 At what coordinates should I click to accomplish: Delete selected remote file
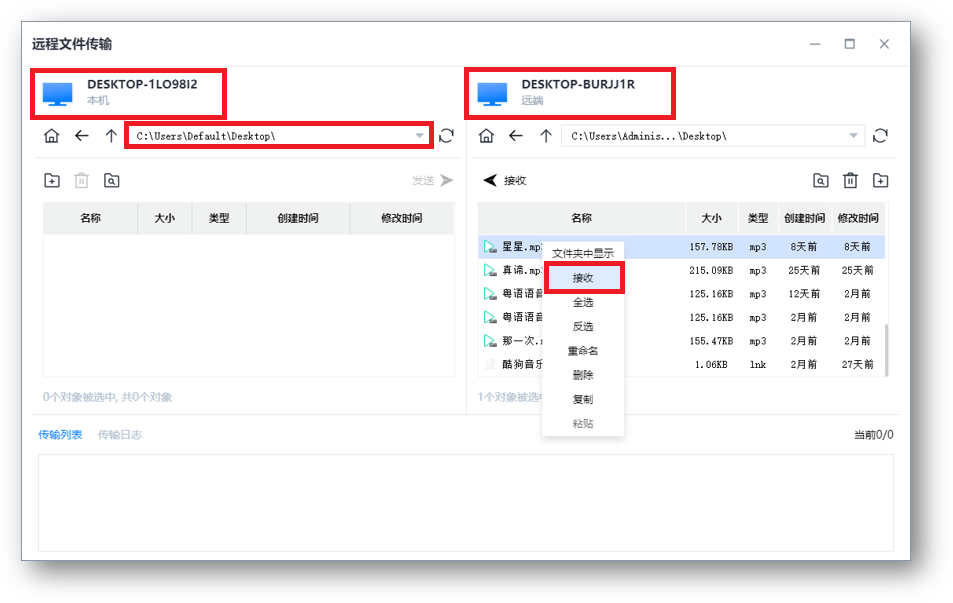click(x=850, y=181)
